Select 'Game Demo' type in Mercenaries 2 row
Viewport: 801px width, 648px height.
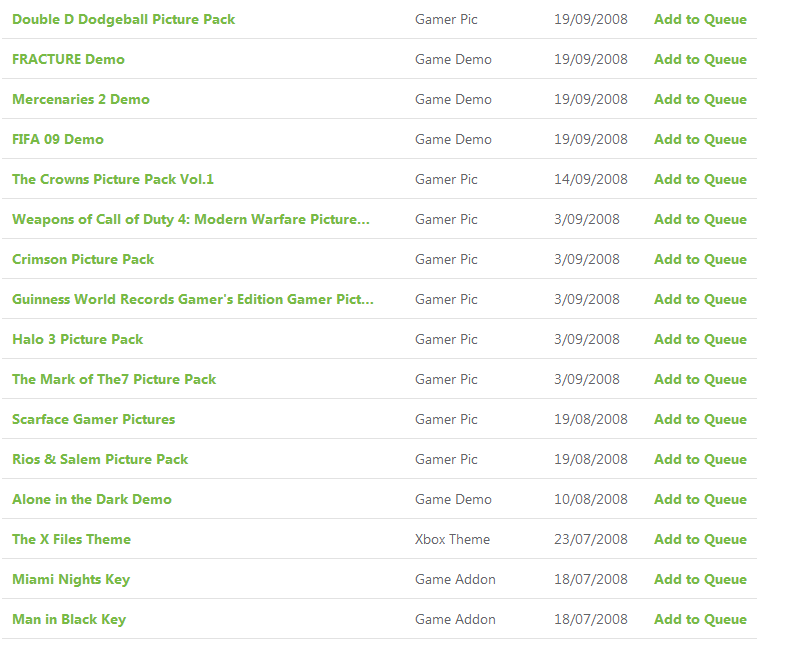pos(453,99)
